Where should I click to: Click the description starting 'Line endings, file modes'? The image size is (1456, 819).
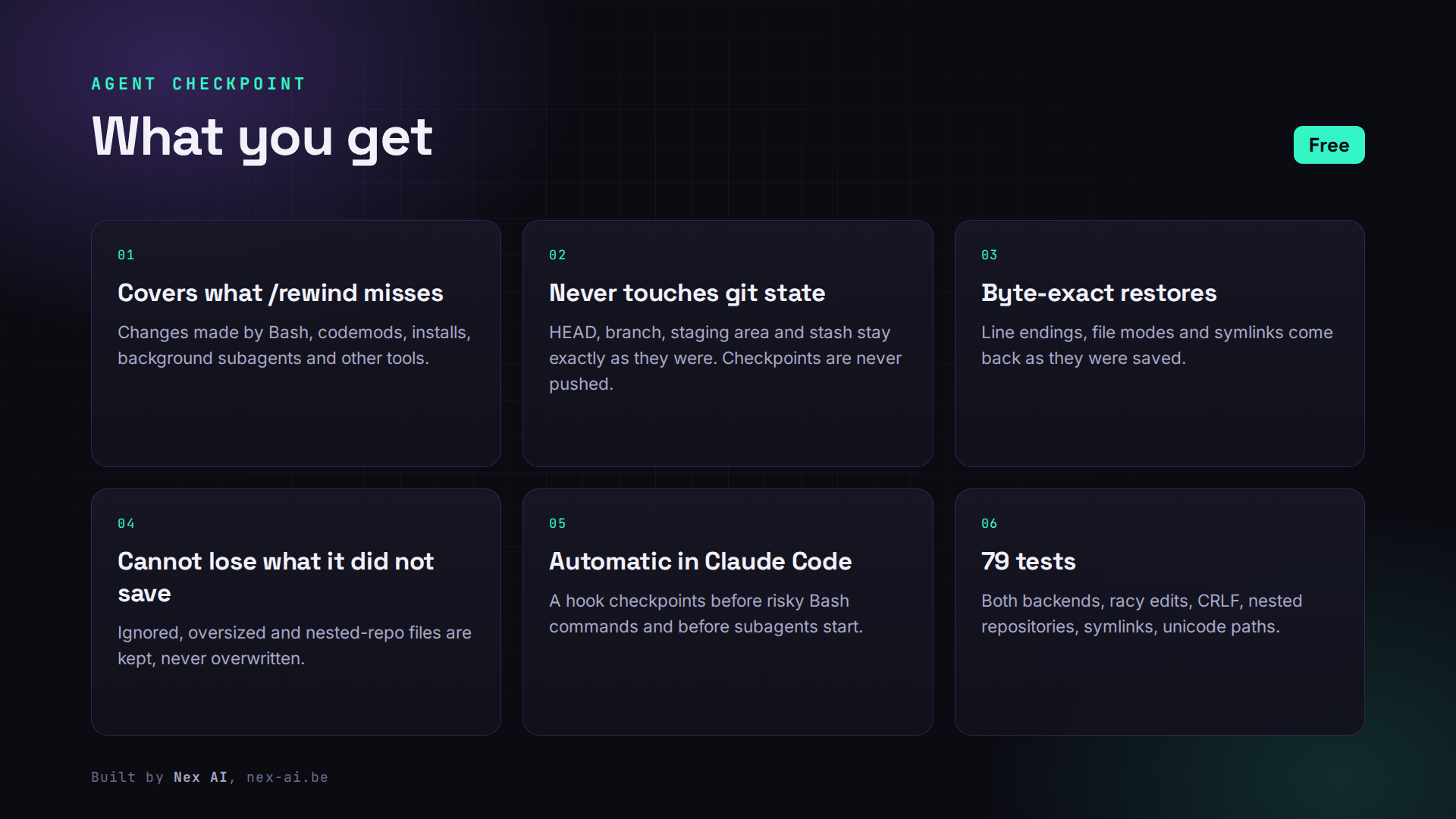tap(1156, 345)
